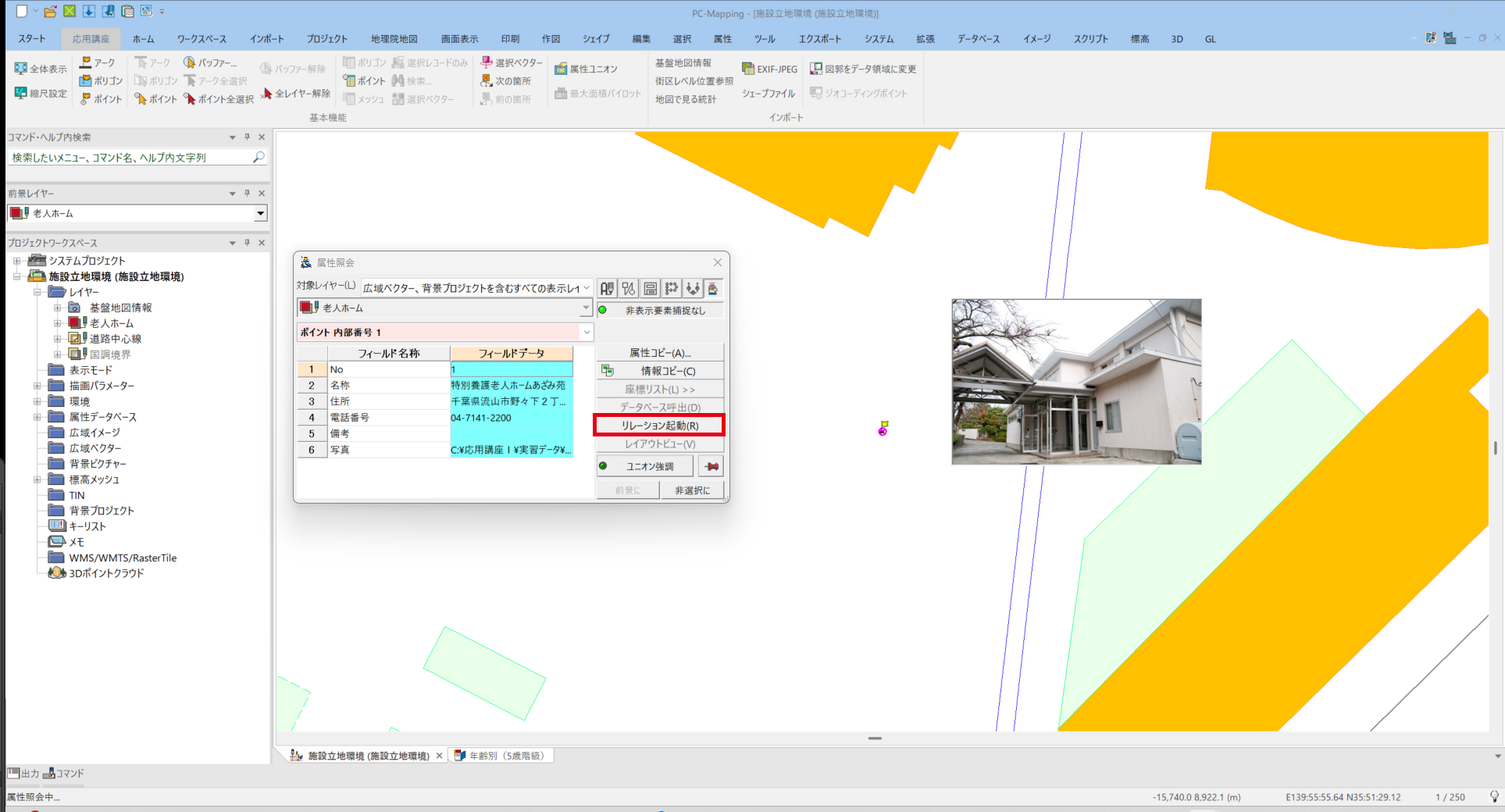Click the 全体表示 (full view) icon
This screenshot has height=812, width=1505.
click(x=21, y=69)
